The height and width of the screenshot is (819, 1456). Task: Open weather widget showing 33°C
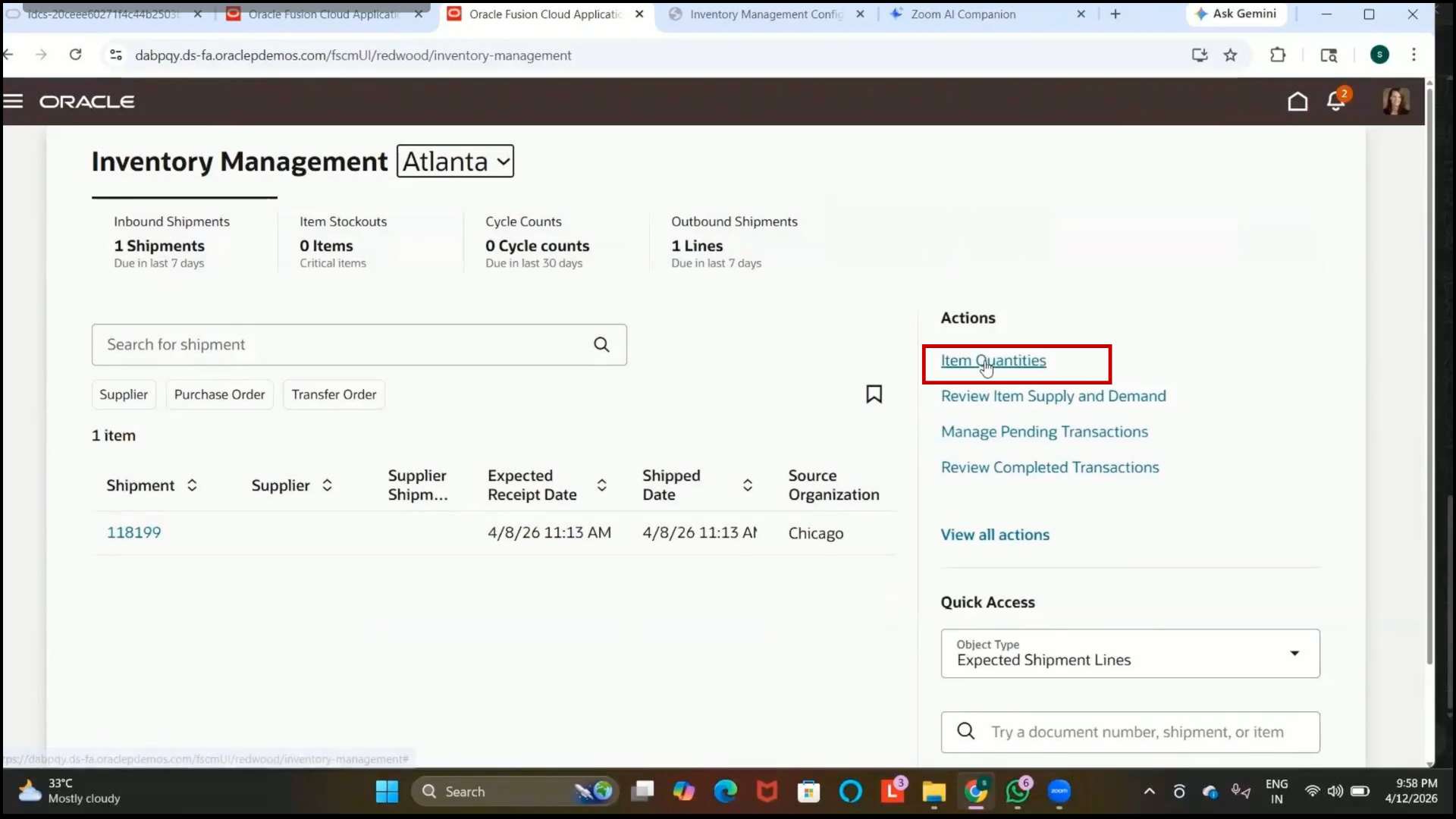tap(68, 791)
